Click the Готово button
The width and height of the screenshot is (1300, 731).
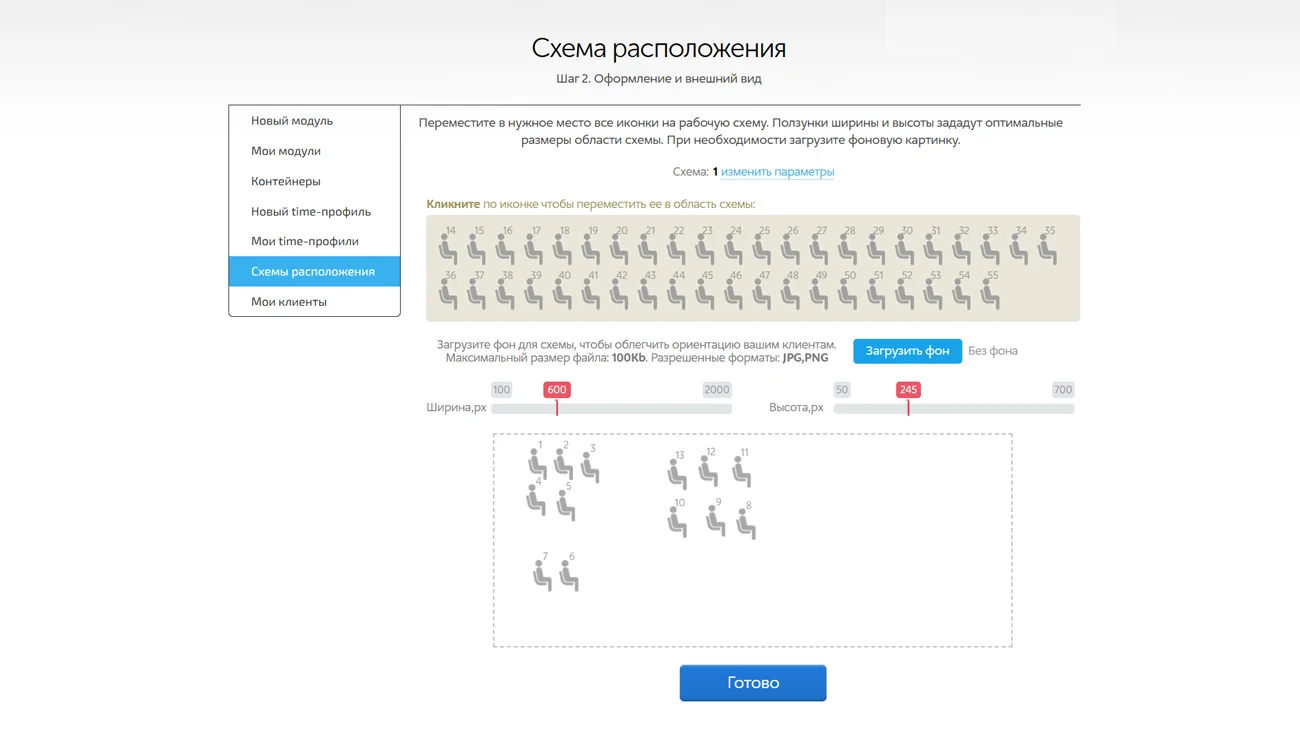coord(753,683)
